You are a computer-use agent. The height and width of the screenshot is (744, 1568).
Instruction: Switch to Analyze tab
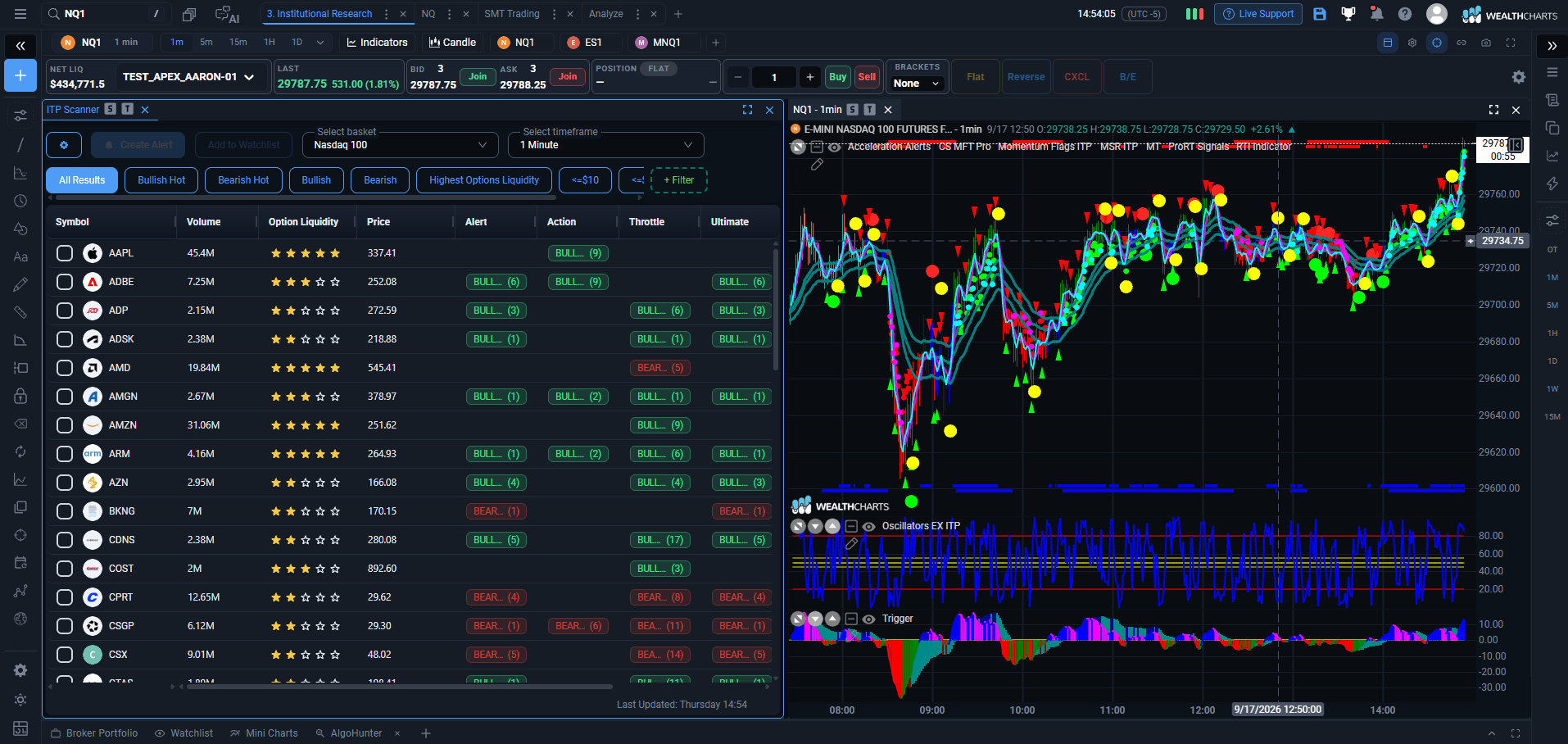pyautogui.click(x=606, y=14)
